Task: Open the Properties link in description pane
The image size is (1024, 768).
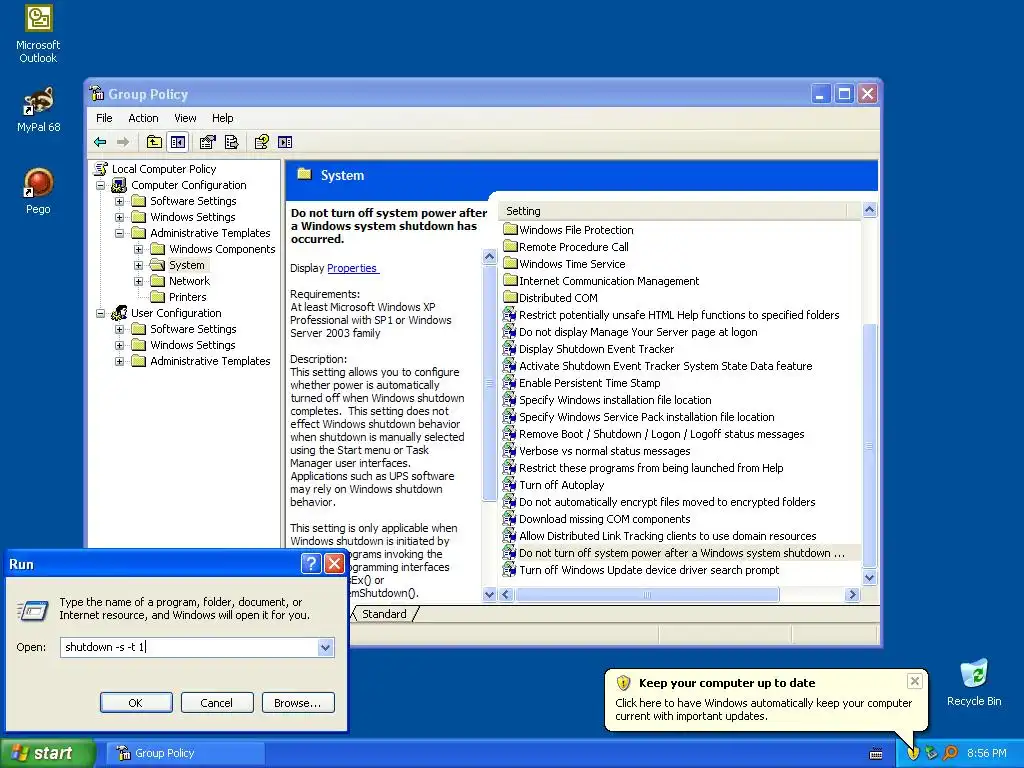Action: pos(352,268)
